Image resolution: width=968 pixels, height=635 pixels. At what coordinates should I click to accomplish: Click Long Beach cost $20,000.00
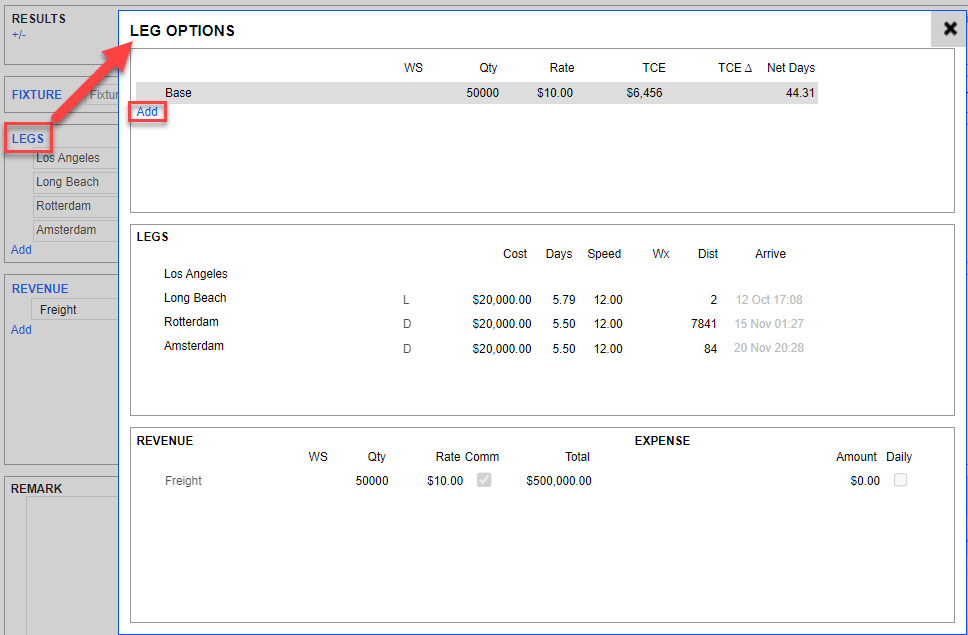point(501,299)
